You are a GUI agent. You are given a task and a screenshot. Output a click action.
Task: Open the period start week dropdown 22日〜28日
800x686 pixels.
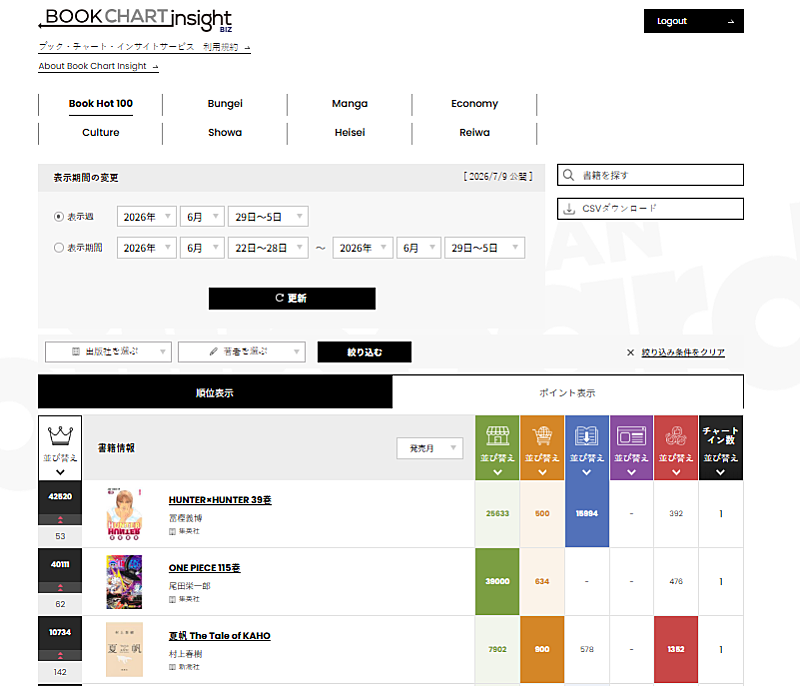click(268, 248)
